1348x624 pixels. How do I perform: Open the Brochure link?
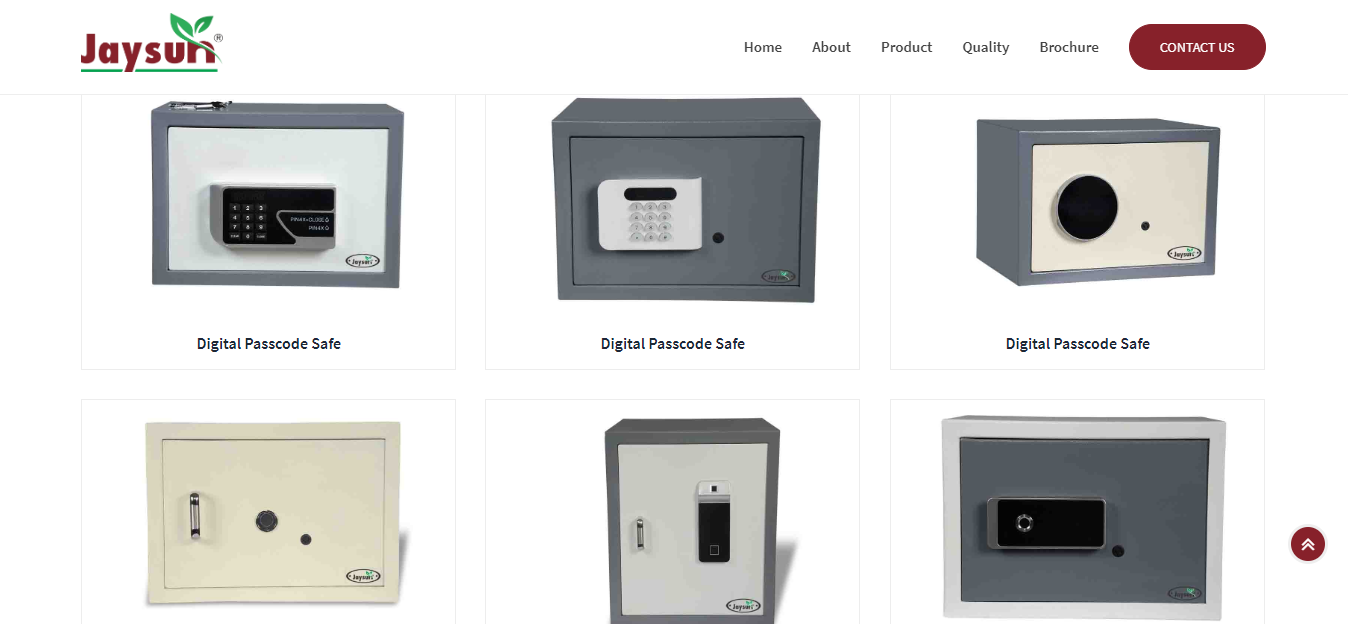[x=1069, y=47]
